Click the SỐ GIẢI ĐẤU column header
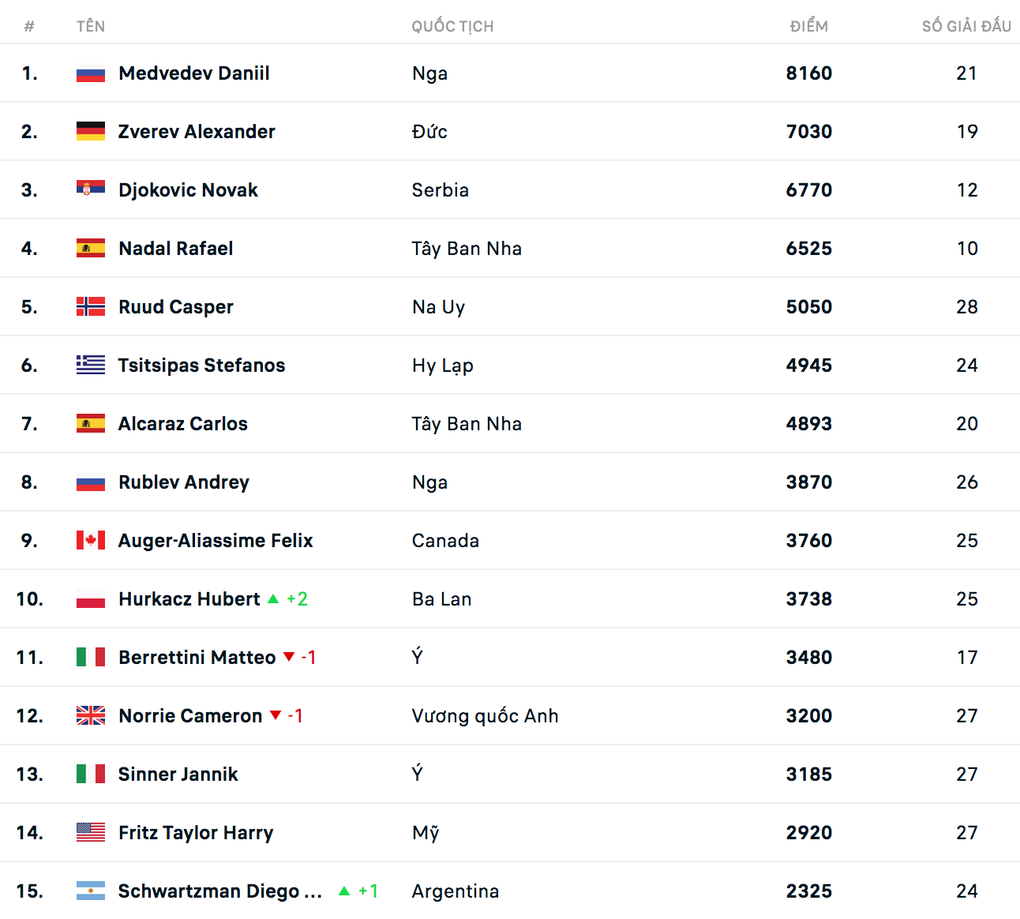 pos(966,26)
